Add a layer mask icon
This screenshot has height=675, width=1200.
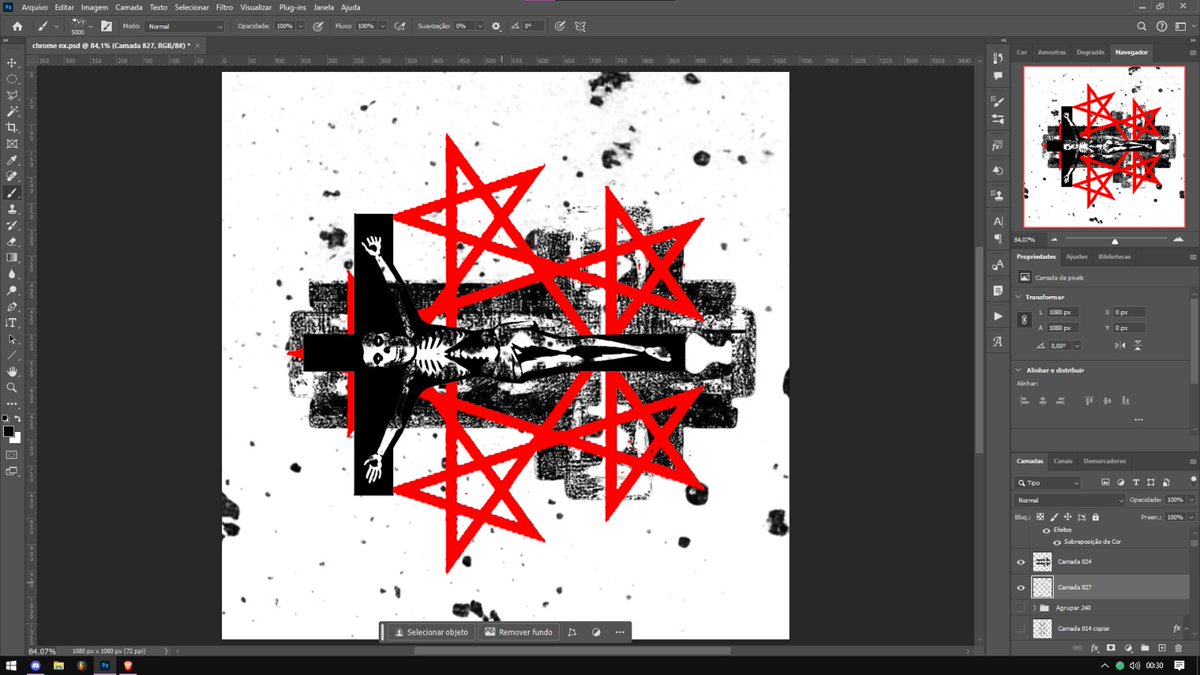pyautogui.click(x=1111, y=648)
